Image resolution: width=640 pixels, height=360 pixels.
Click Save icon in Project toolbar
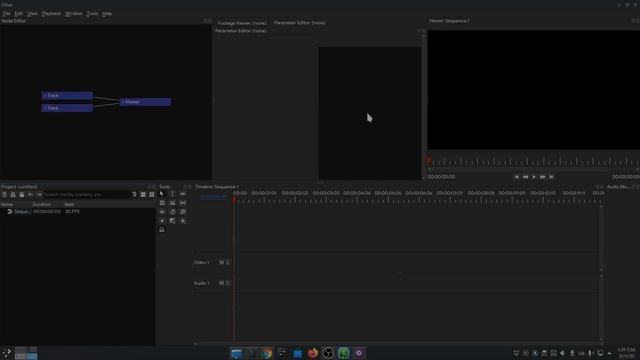pyautogui.click(x=22, y=195)
